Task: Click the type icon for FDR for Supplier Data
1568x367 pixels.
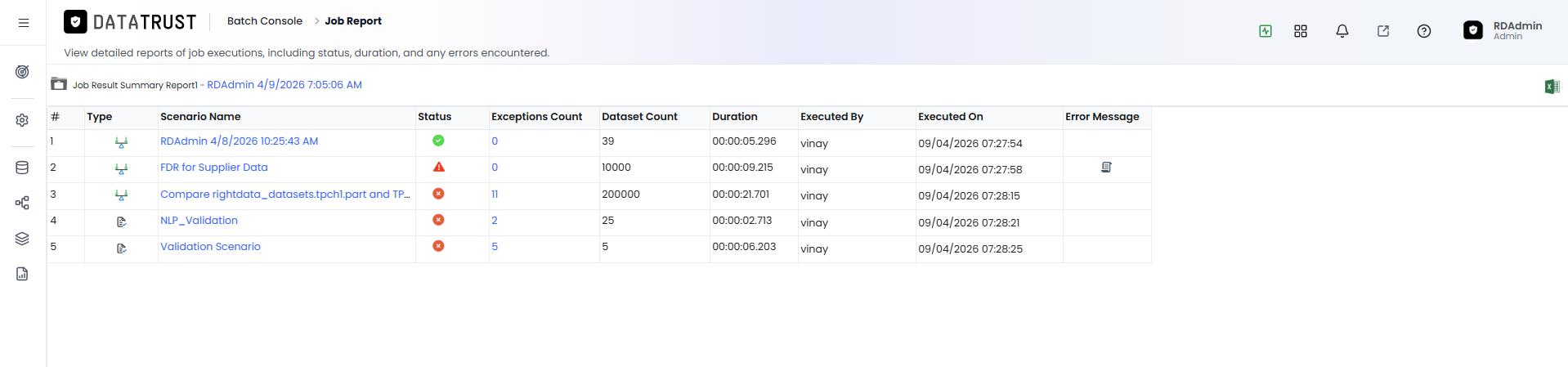Action: pyautogui.click(x=121, y=168)
